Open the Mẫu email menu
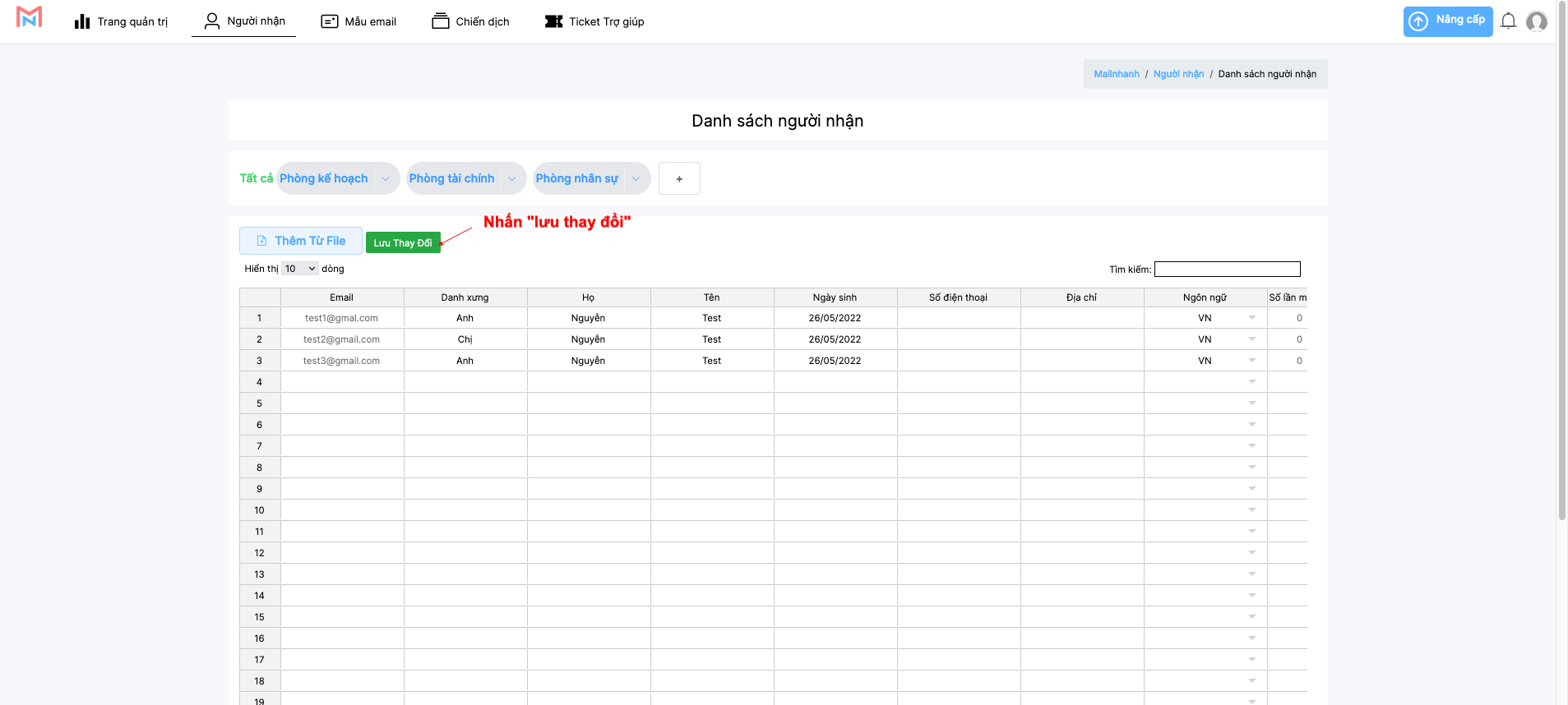Viewport: 1568px width, 705px height. click(x=358, y=21)
